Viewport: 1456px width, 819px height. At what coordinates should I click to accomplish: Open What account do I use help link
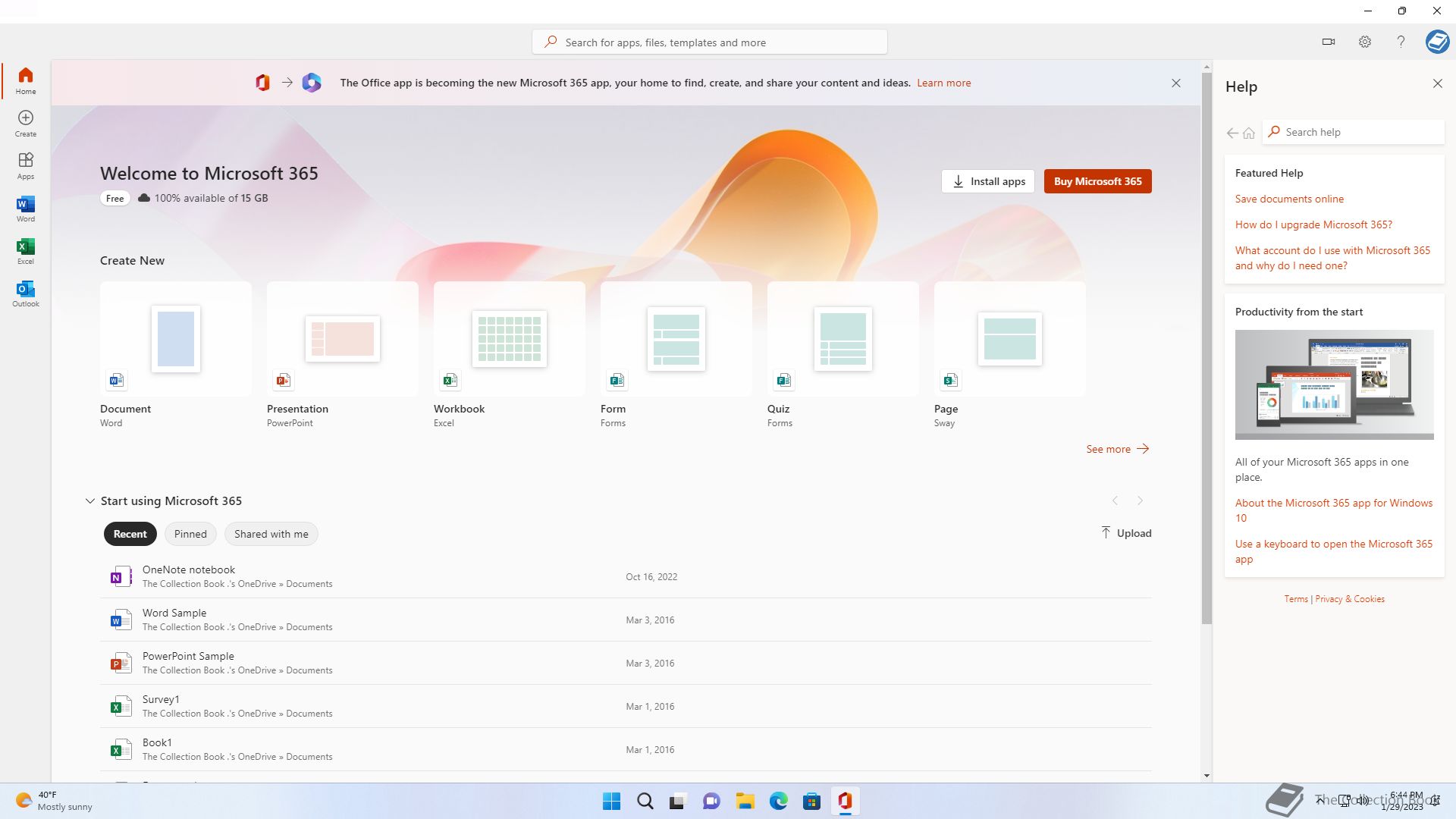point(1332,258)
